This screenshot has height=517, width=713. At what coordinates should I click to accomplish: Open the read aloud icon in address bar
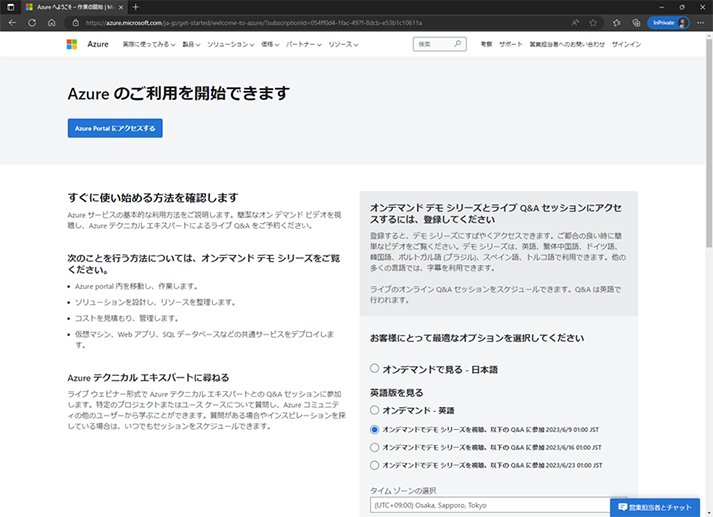pyautogui.click(x=575, y=23)
